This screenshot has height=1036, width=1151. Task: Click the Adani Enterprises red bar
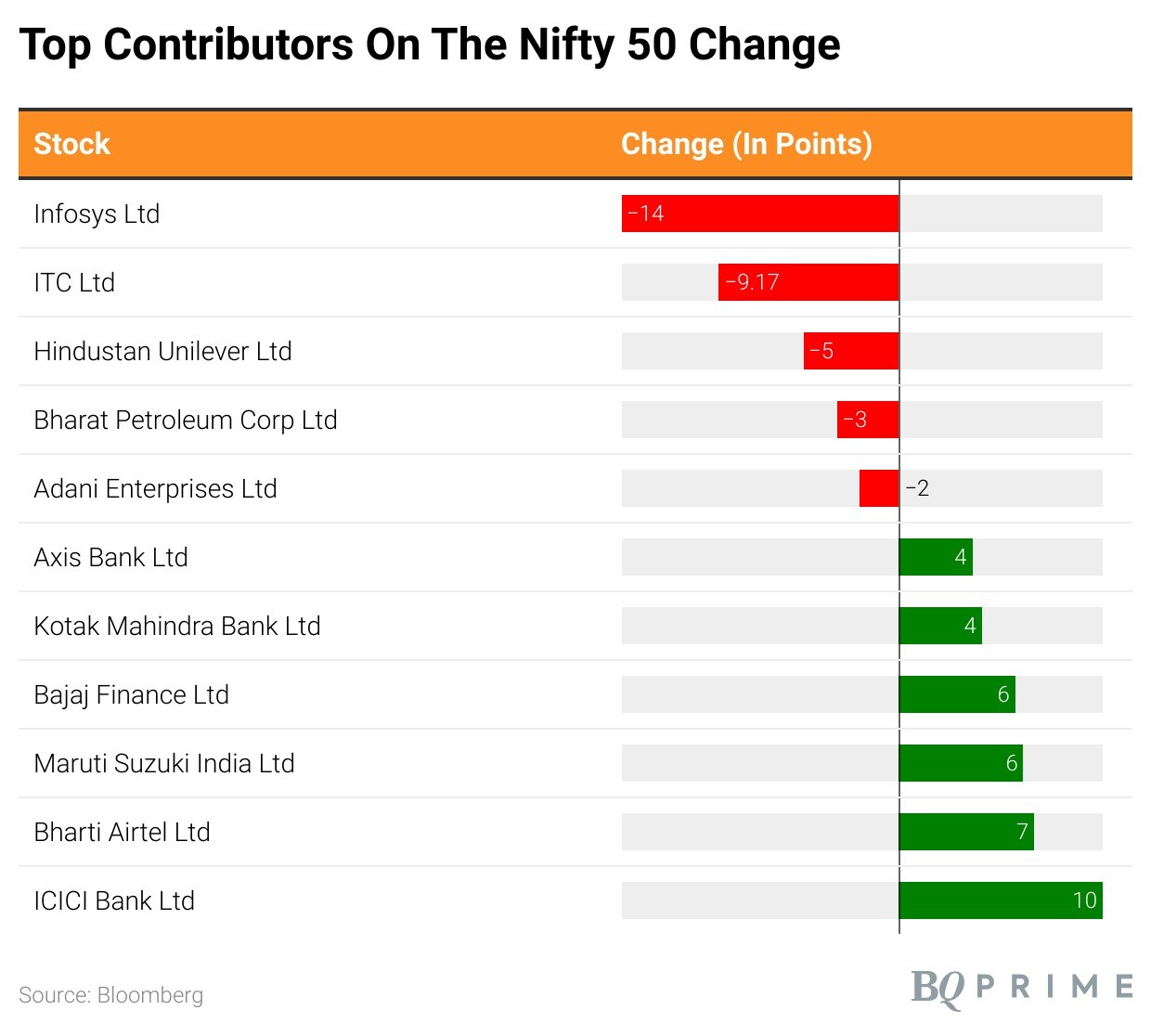tap(879, 488)
